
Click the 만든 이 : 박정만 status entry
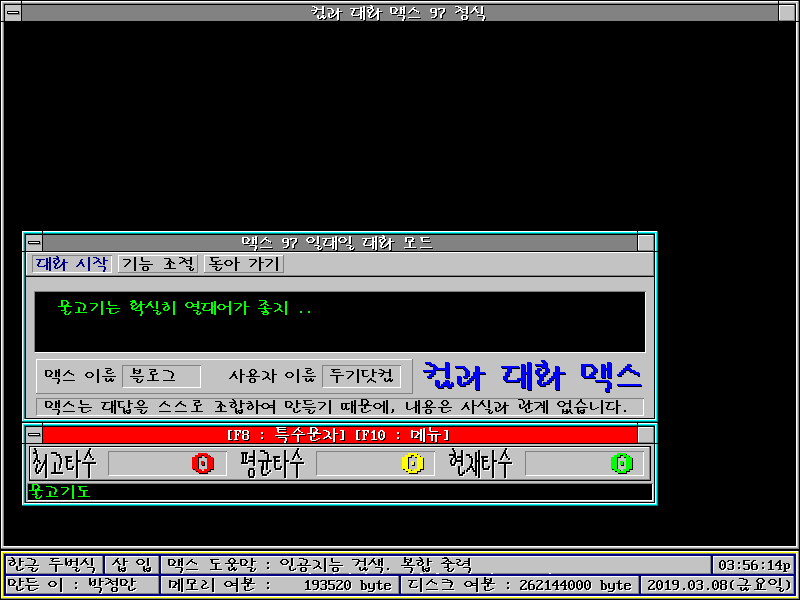tap(82, 585)
